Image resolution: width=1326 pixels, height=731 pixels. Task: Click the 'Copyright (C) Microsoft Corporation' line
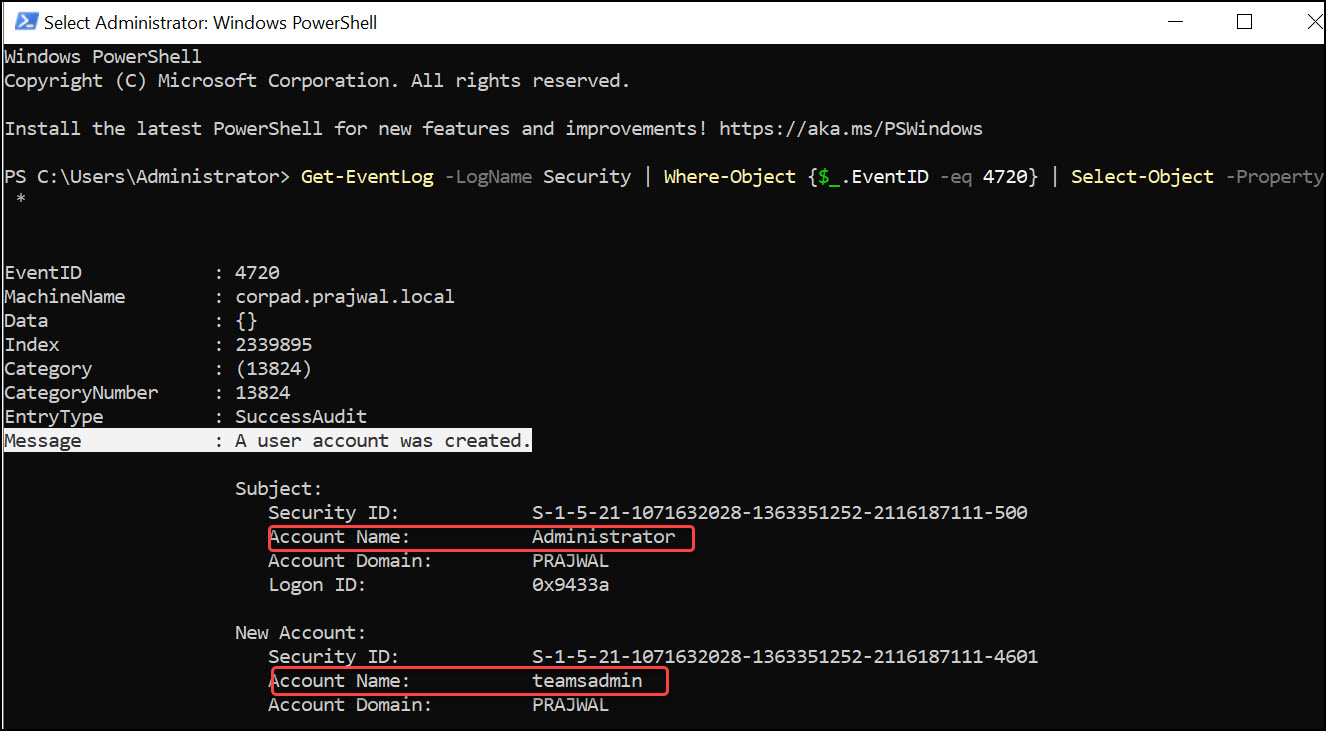[x=317, y=81]
